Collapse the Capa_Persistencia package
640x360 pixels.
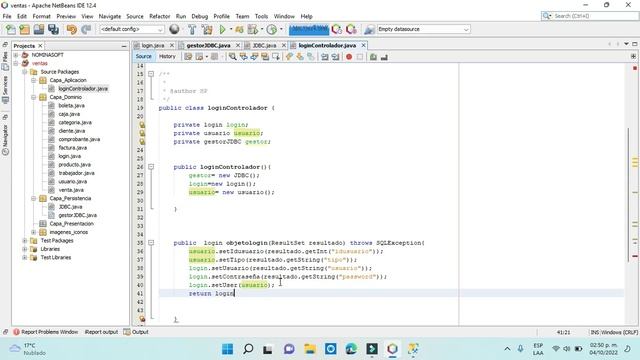[33, 198]
